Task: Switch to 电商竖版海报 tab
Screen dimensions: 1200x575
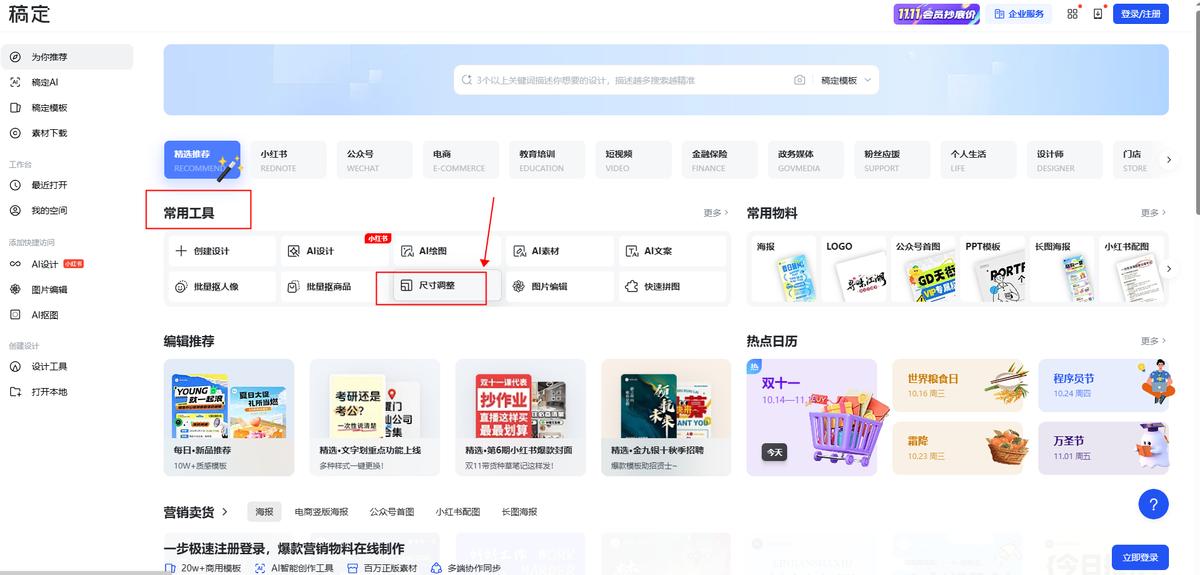Action: click(x=321, y=512)
